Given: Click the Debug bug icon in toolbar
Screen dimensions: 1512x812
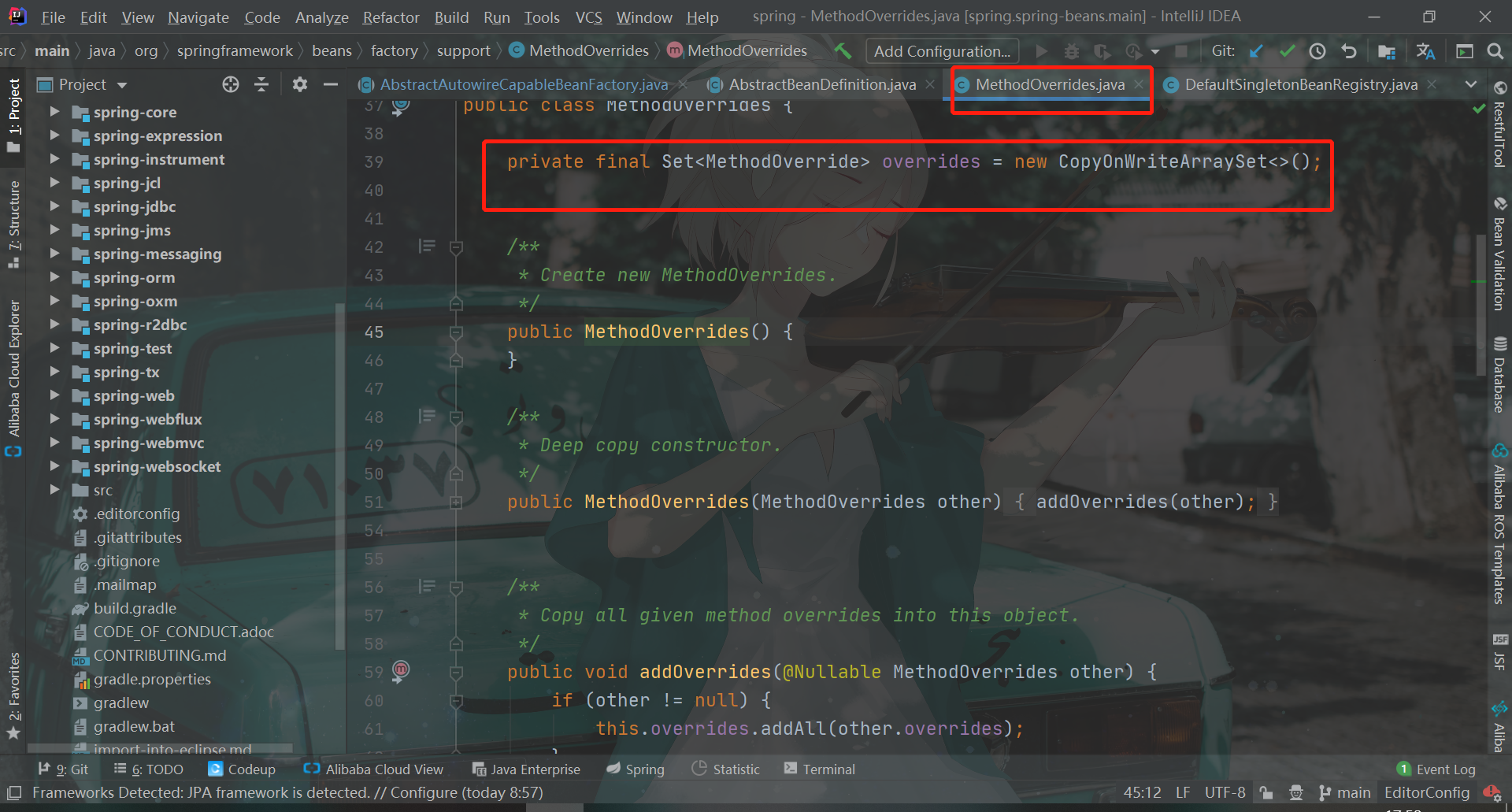Looking at the screenshot, I should 1071,51.
